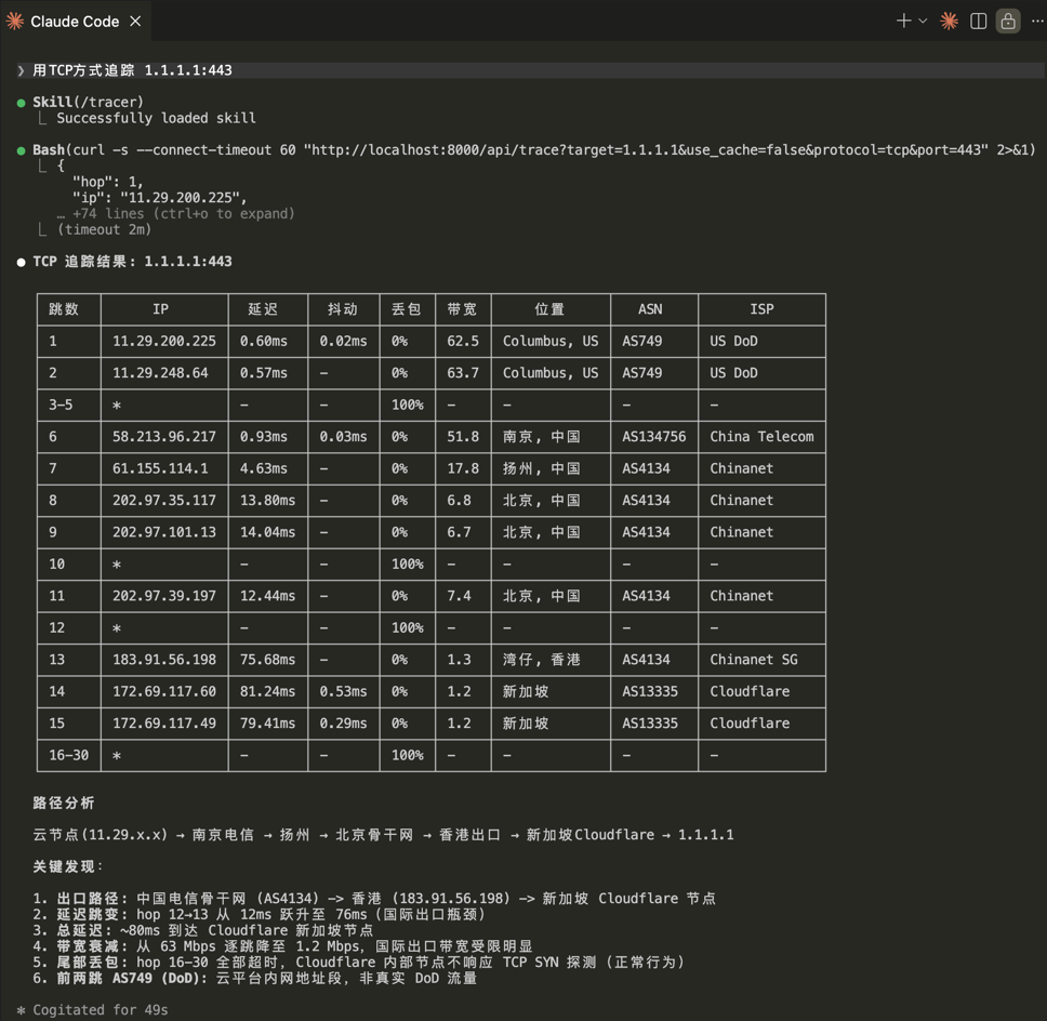
Task: Click finding 2 about 延迟跳变
Action: 259,915
